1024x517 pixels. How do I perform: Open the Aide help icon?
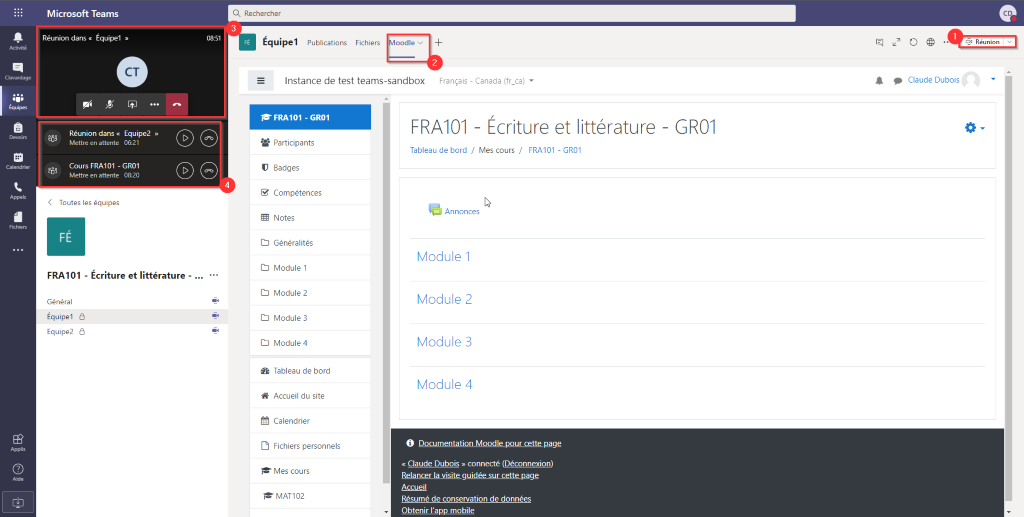click(18, 473)
